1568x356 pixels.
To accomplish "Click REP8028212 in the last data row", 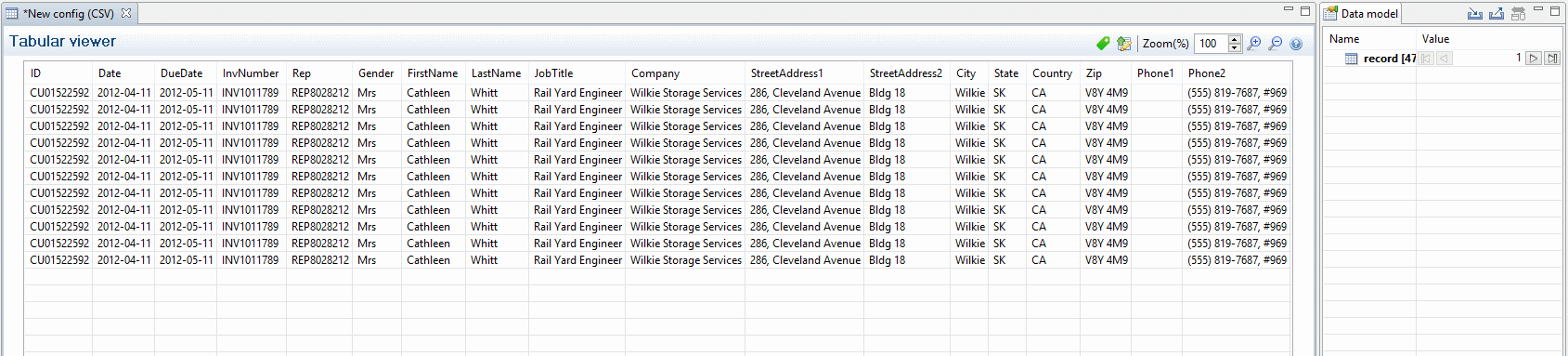I will 320,260.
